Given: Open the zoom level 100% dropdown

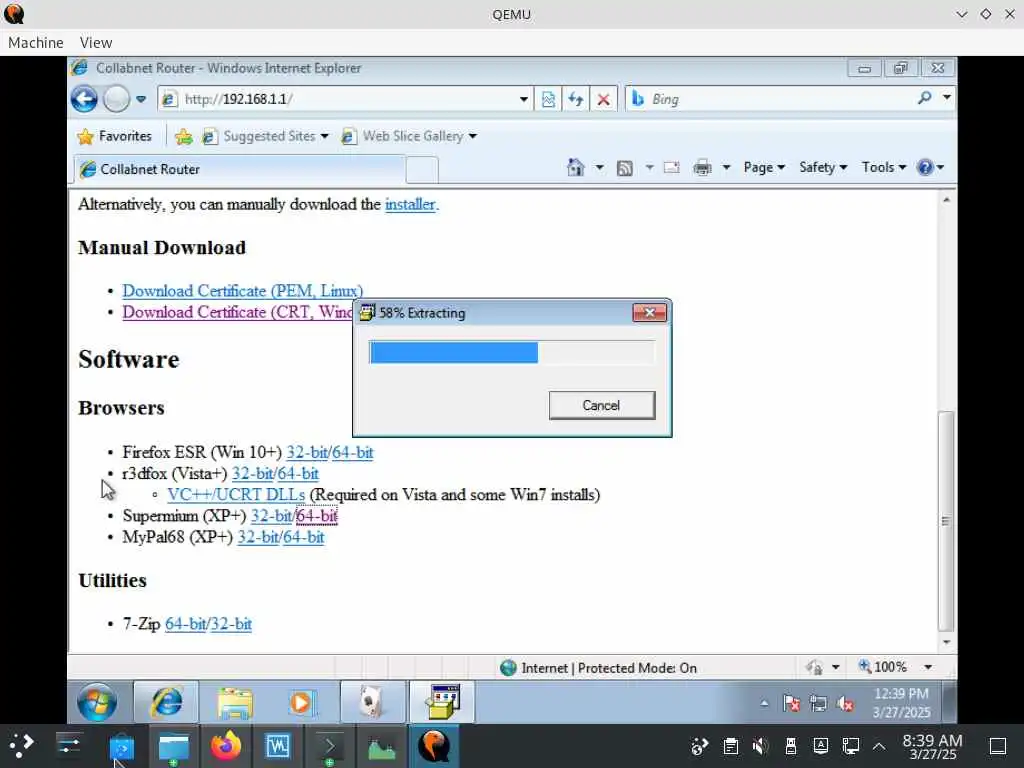Looking at the screenshot, I should pos(927,667).
